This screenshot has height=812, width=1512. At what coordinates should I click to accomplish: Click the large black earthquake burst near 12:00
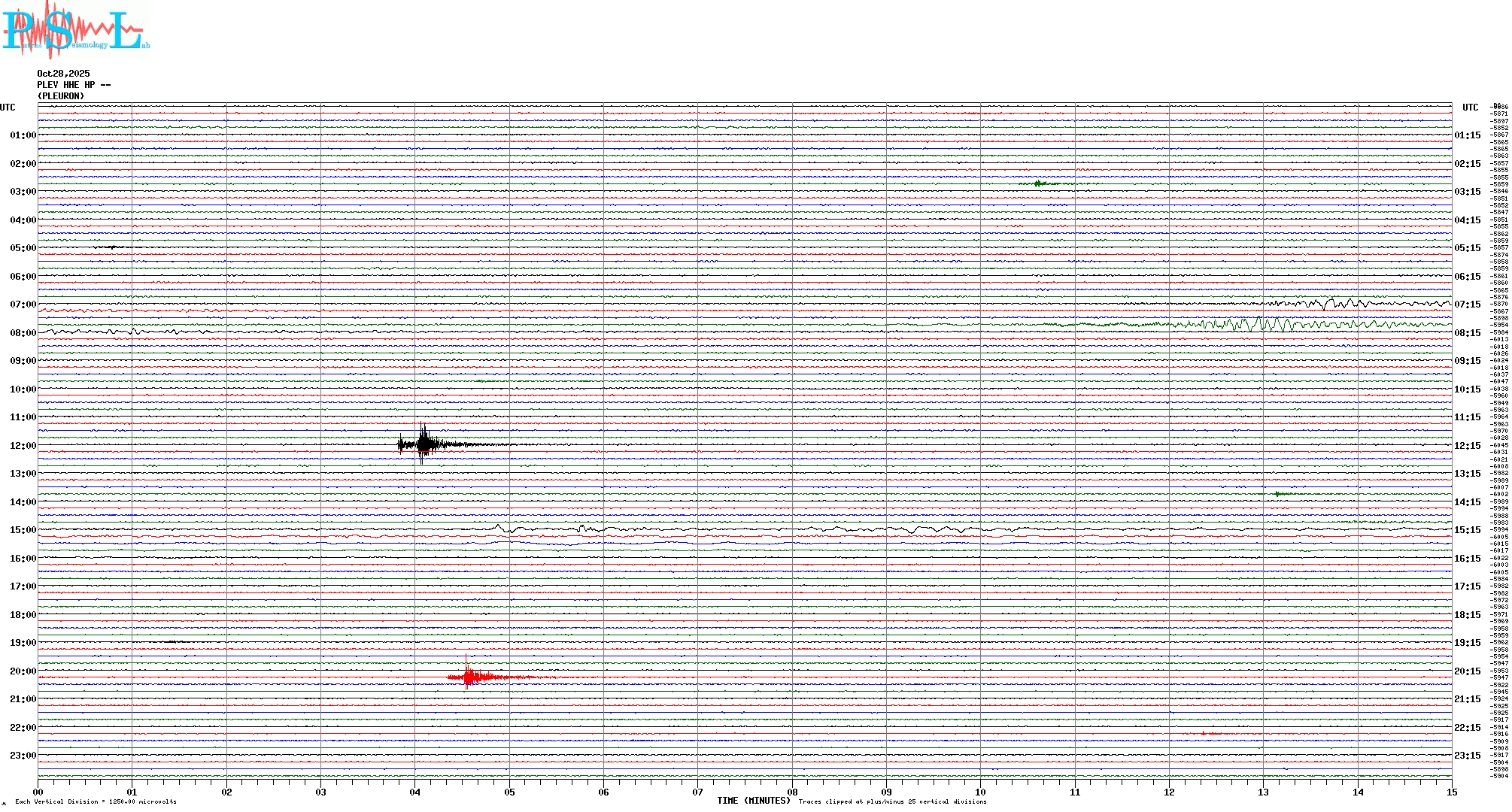(x=424, y=444)
